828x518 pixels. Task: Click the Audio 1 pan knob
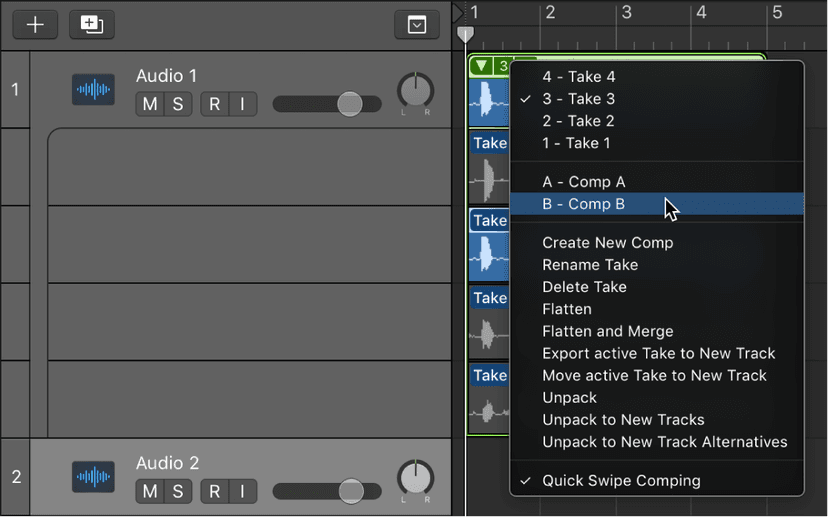click(416, 91)
